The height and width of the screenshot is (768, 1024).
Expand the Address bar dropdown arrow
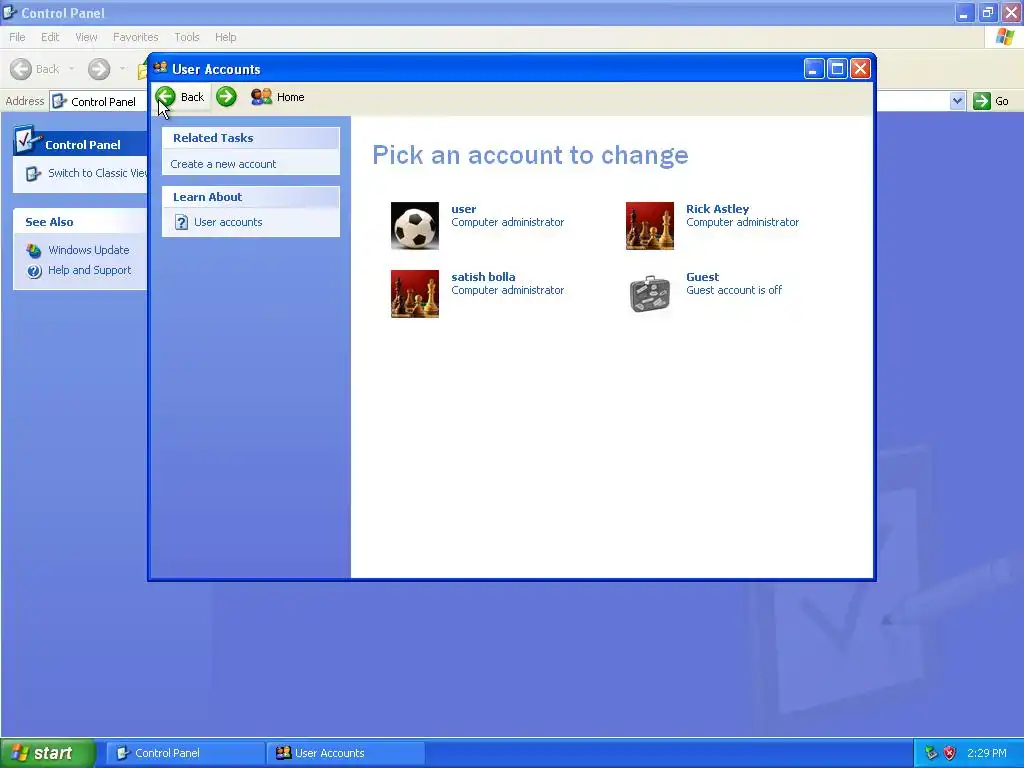[957, 101]
